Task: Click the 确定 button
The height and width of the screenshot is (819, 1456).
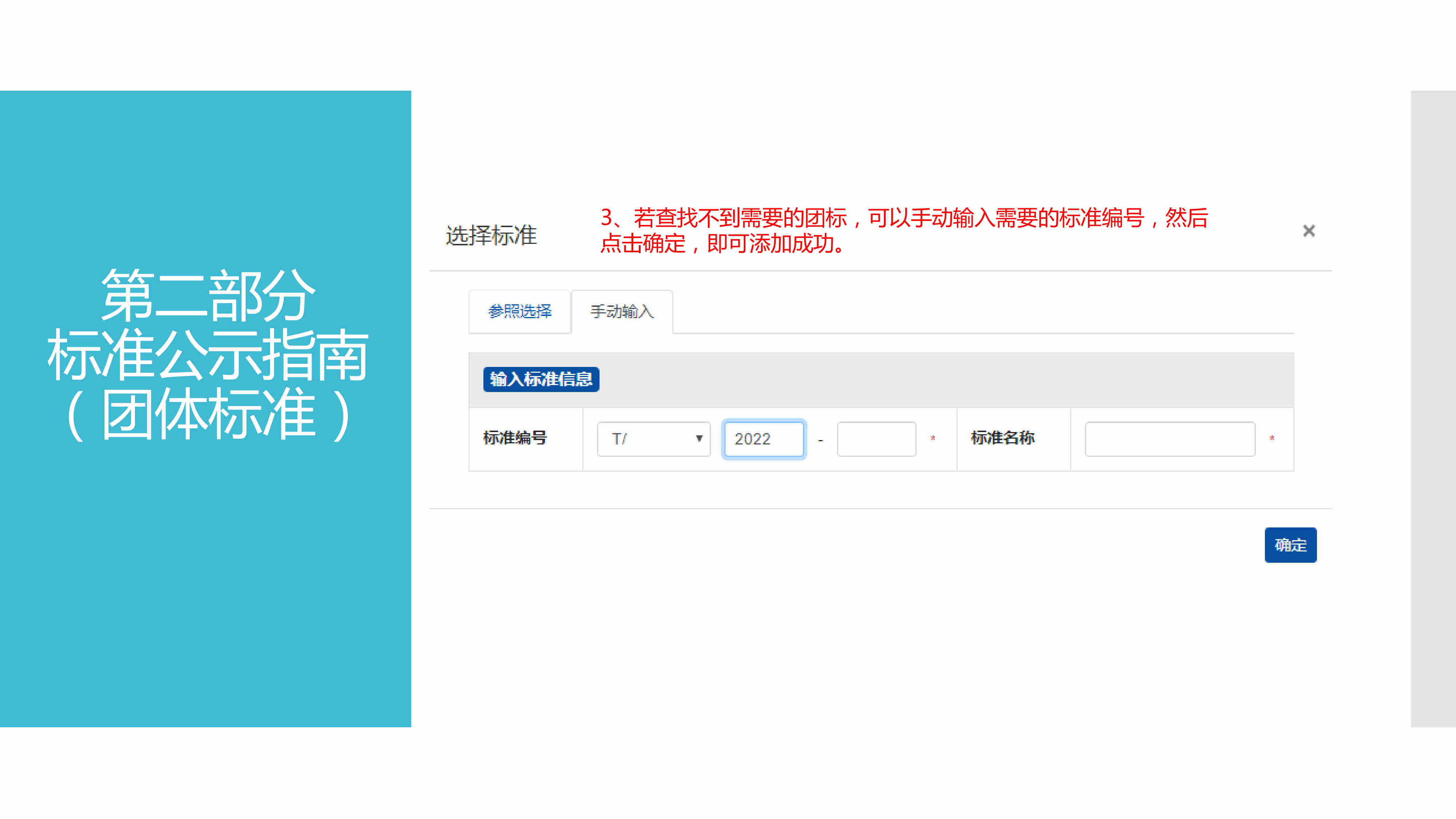Action: [x=1290, y=545]
